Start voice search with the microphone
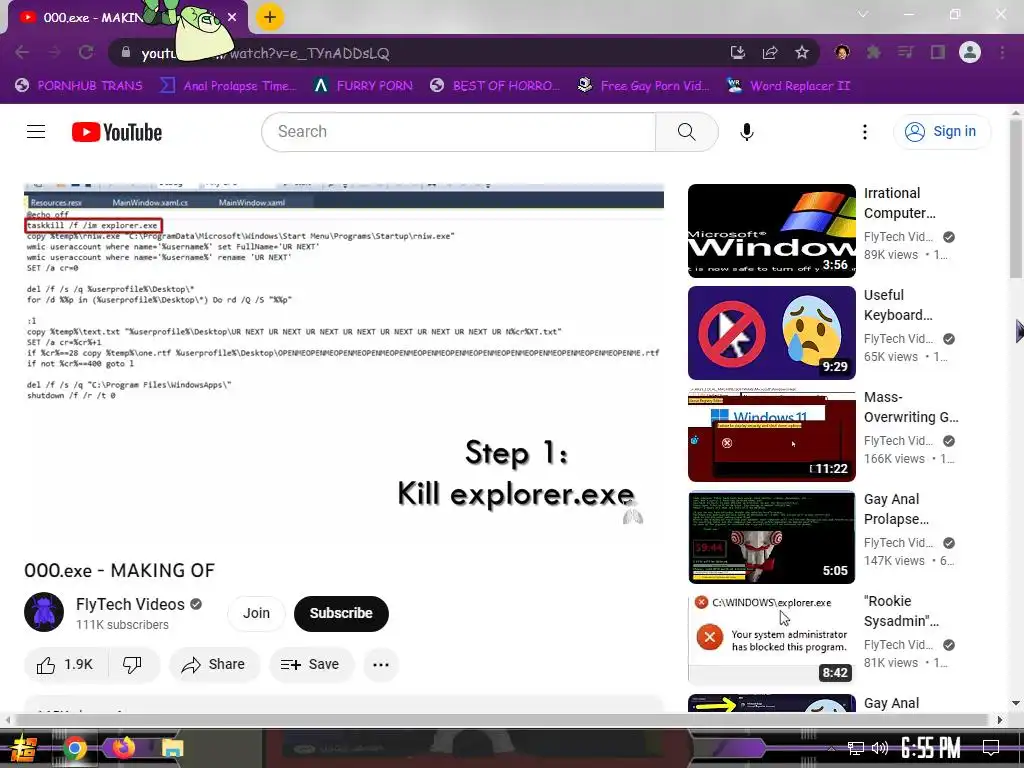This screenshot has width=1024, height=768. [x=746, y=132]
